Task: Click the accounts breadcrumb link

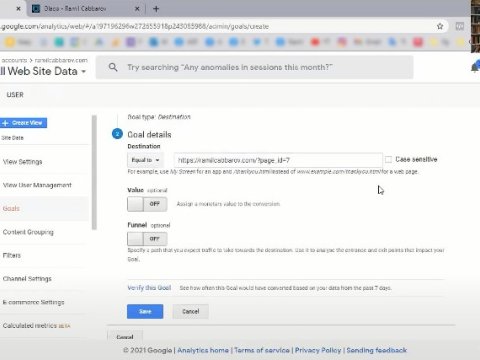Action: pyautogui.click(x=14, y=60)
